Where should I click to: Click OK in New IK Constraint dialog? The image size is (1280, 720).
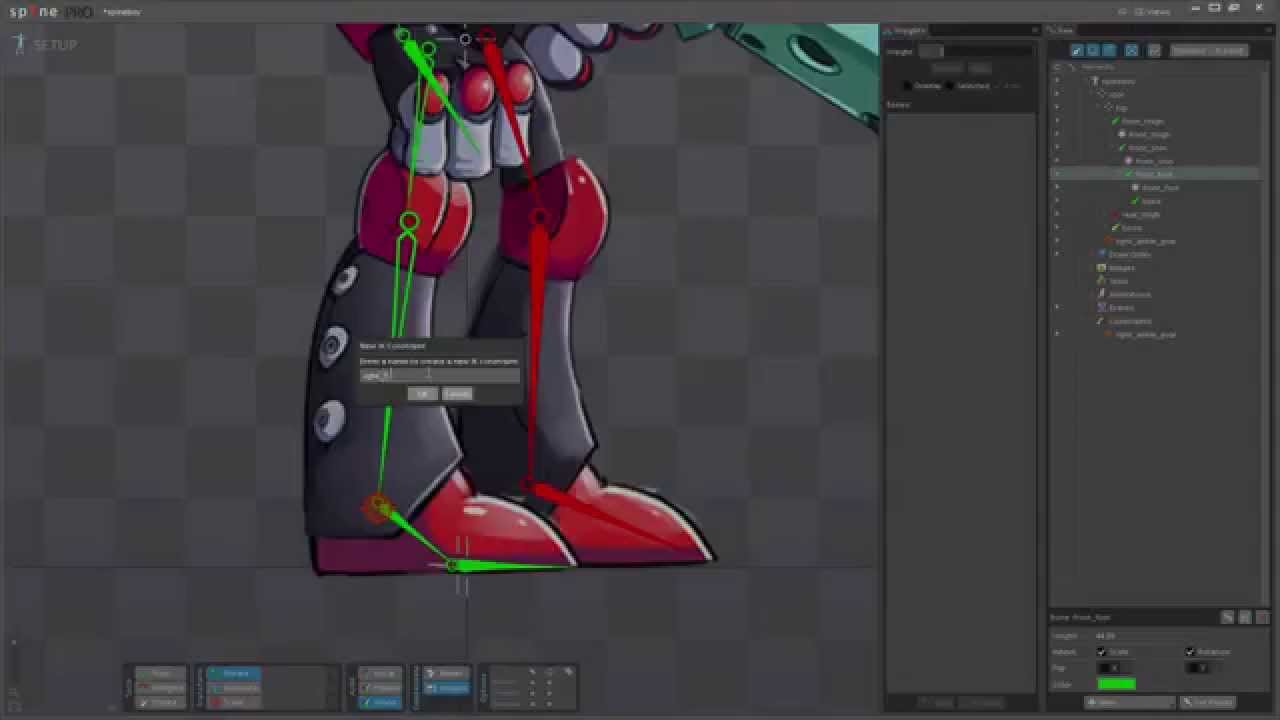[x=421, y=394]
